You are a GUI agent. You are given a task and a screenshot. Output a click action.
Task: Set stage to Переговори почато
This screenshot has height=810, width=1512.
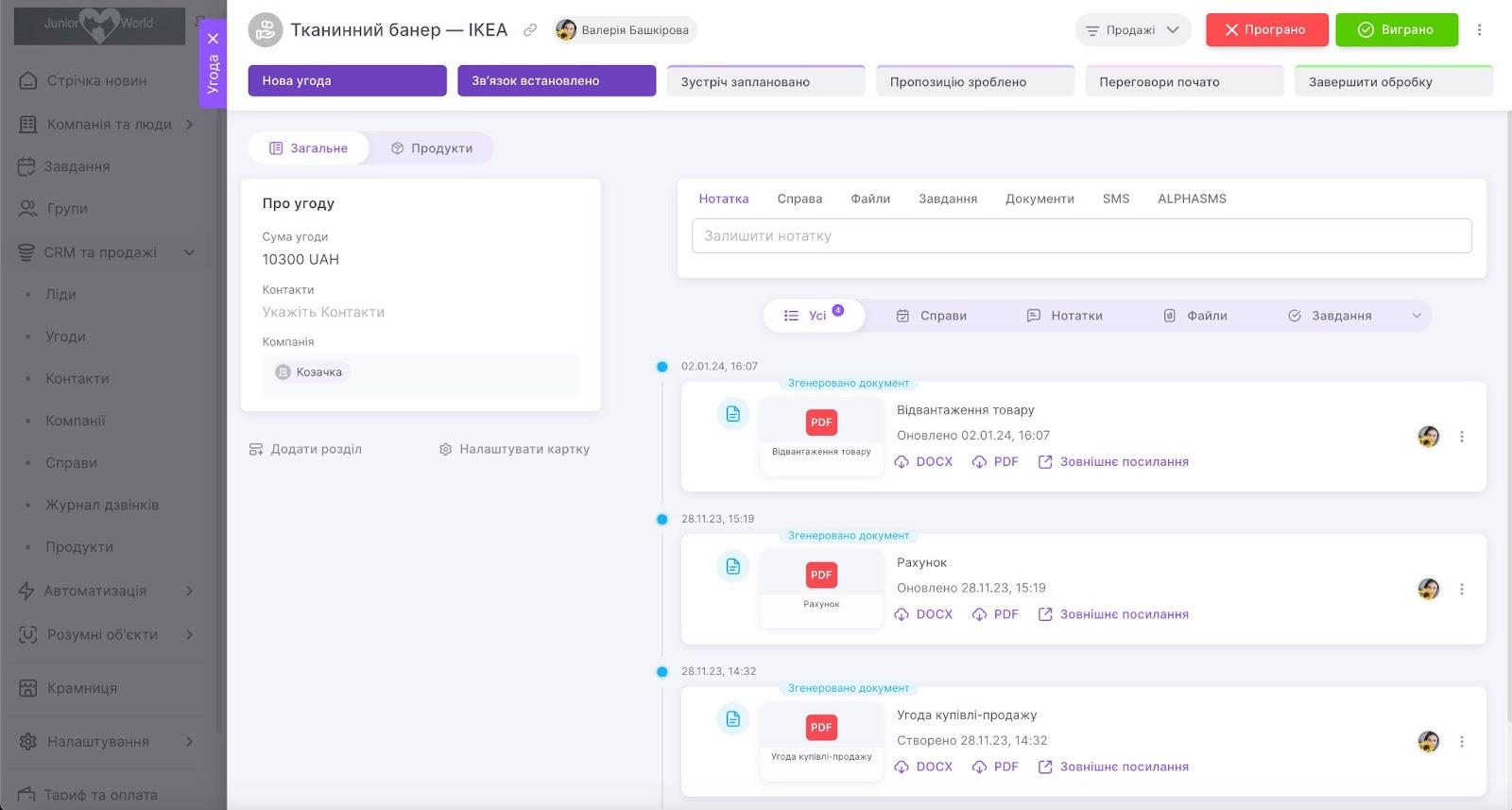pos(1184,81)
